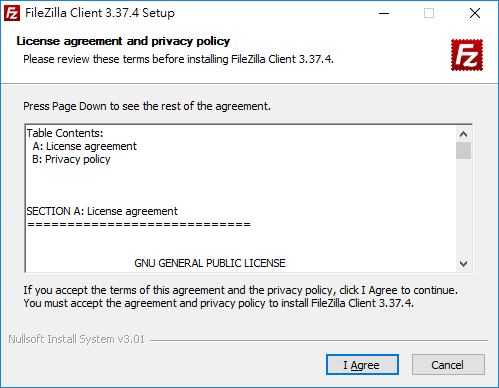Close the FileZilla Setup window
499x388 pixels.
pos(475,13)
